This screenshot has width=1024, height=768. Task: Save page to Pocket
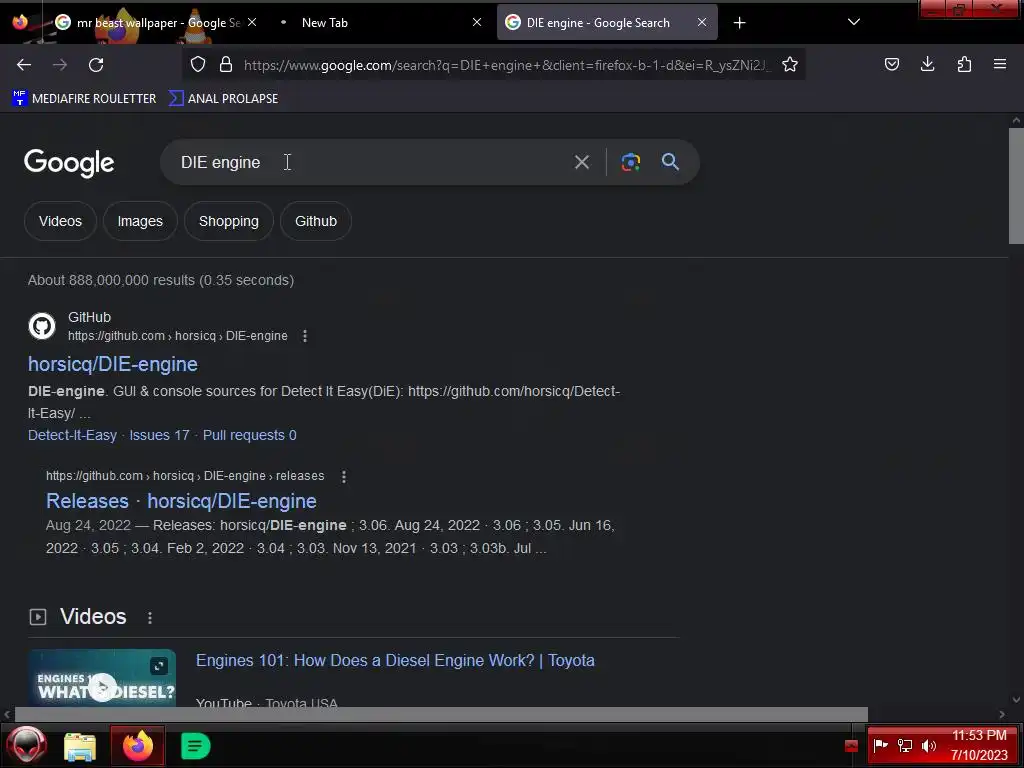(891, 64)
